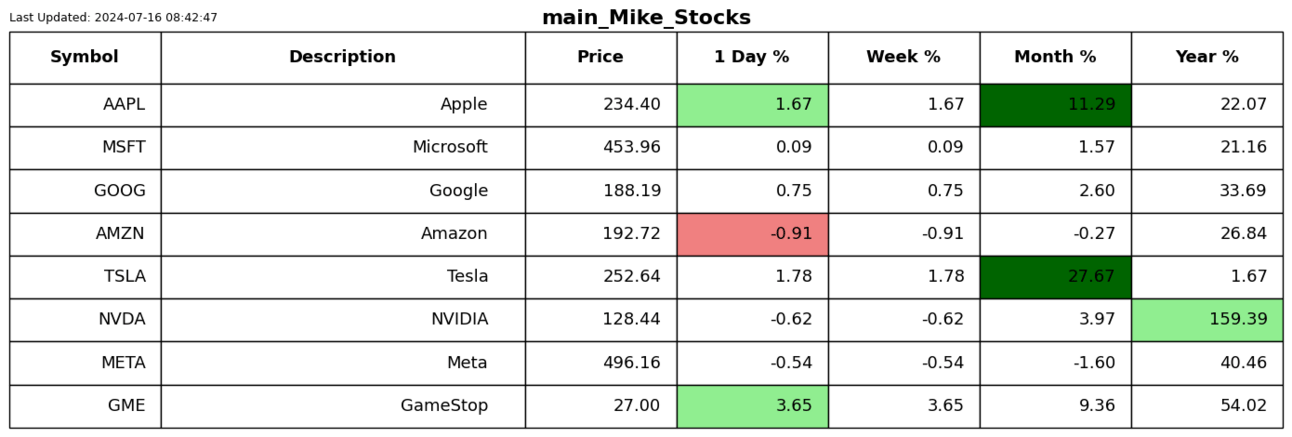Click the Price column header
Image resolution: width=1292 pixels, height=437 pixels.
point(601,57)
